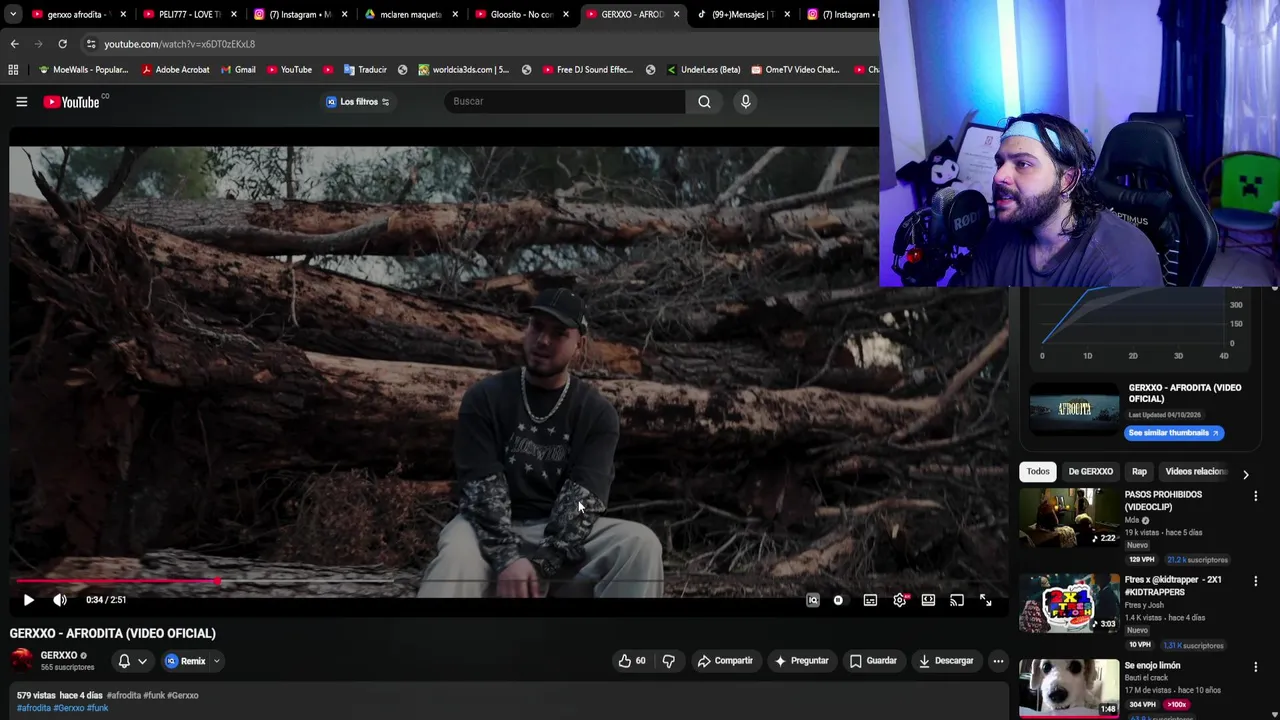Enter fullscreen mode

[985, 600]
